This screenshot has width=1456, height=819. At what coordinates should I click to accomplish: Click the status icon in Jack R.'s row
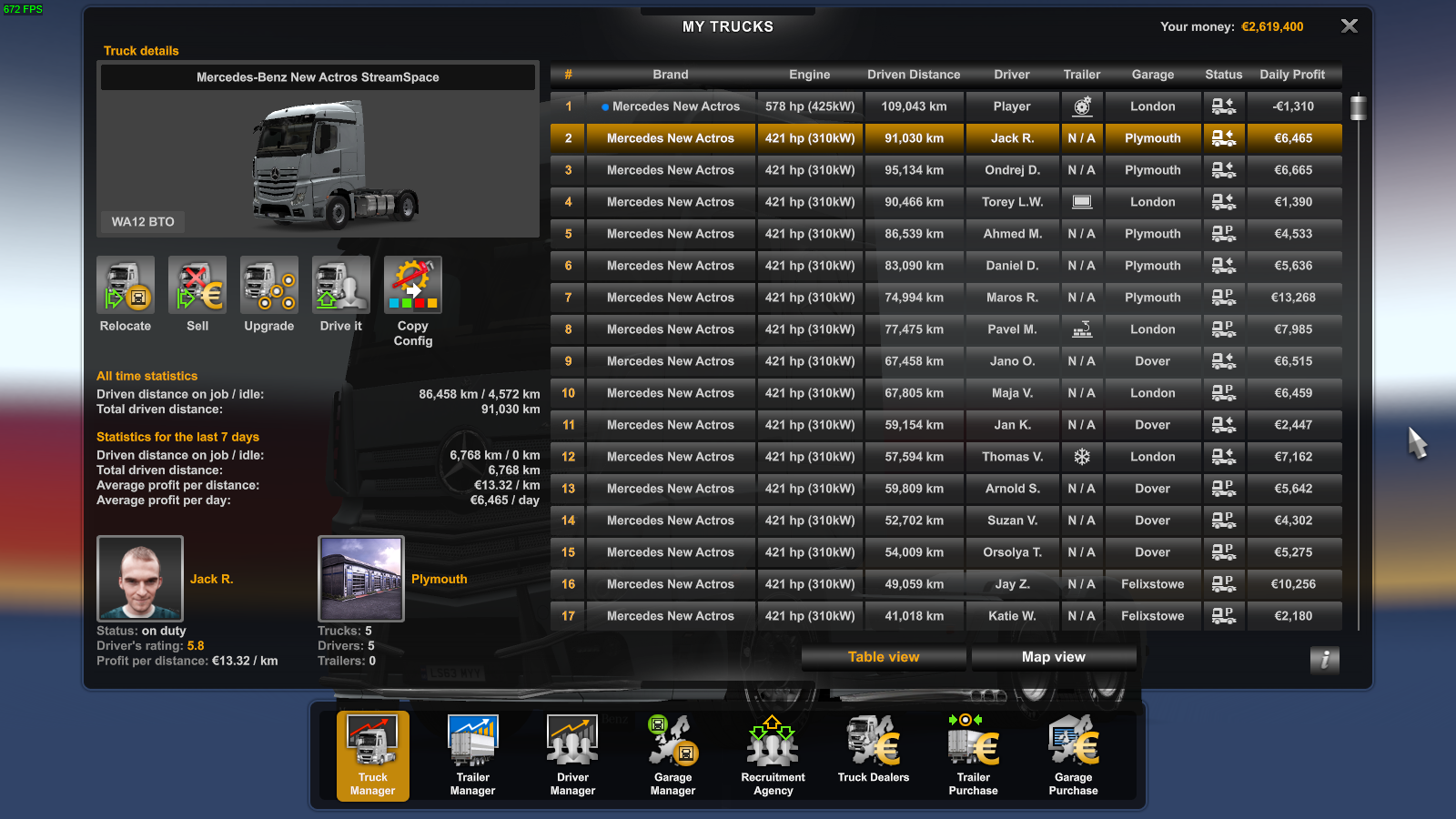pyautogui.click(x=1224, y=138)
